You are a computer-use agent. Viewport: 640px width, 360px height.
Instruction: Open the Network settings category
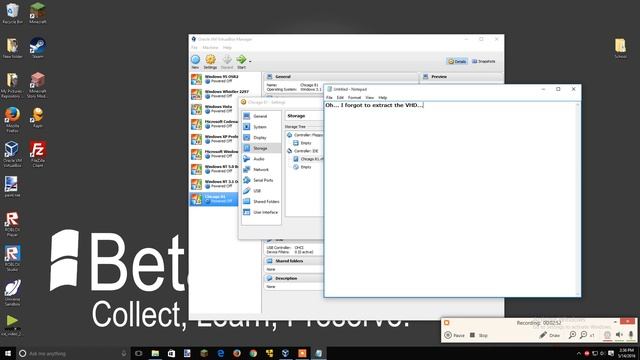pos(261,169)
